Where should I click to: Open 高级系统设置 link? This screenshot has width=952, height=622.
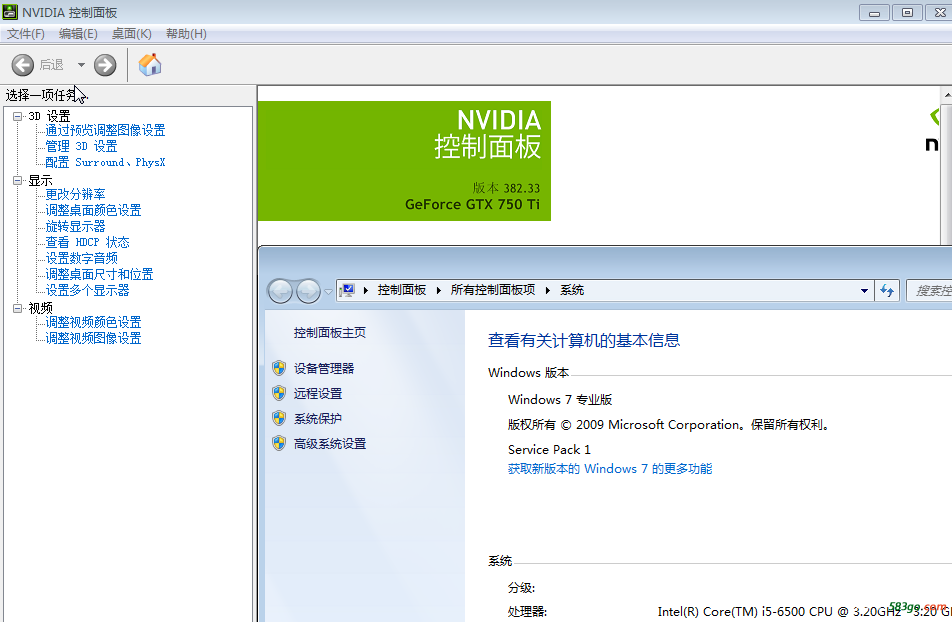click(330, 444)
